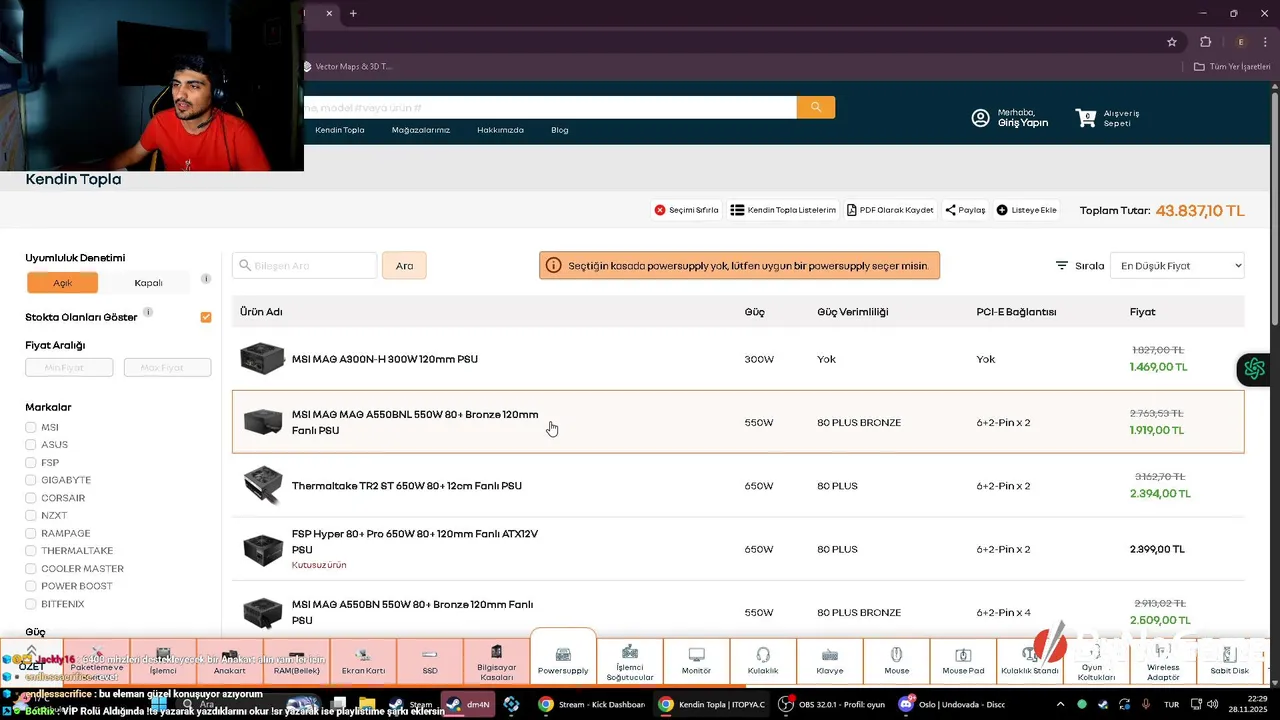
Task: Check the COOLER MASTER brand checkbox
Action: 31,568
